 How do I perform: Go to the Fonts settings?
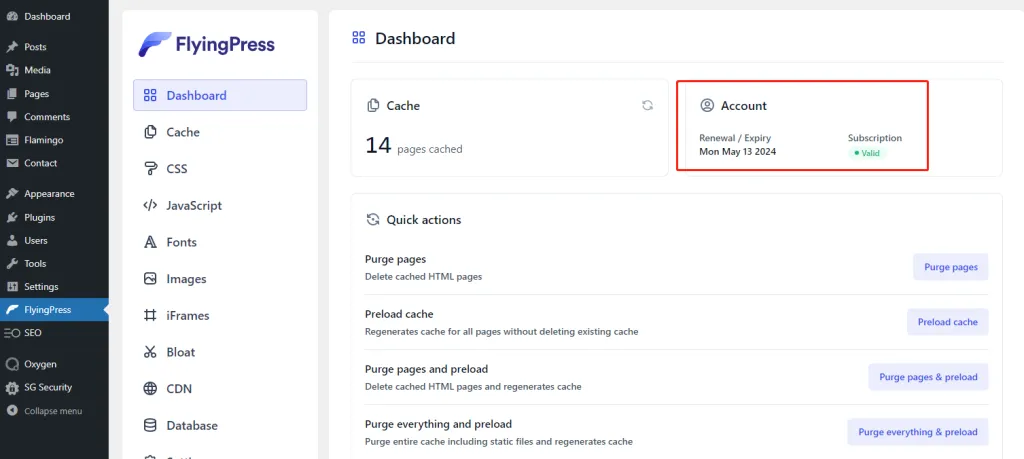pos(181,242)
